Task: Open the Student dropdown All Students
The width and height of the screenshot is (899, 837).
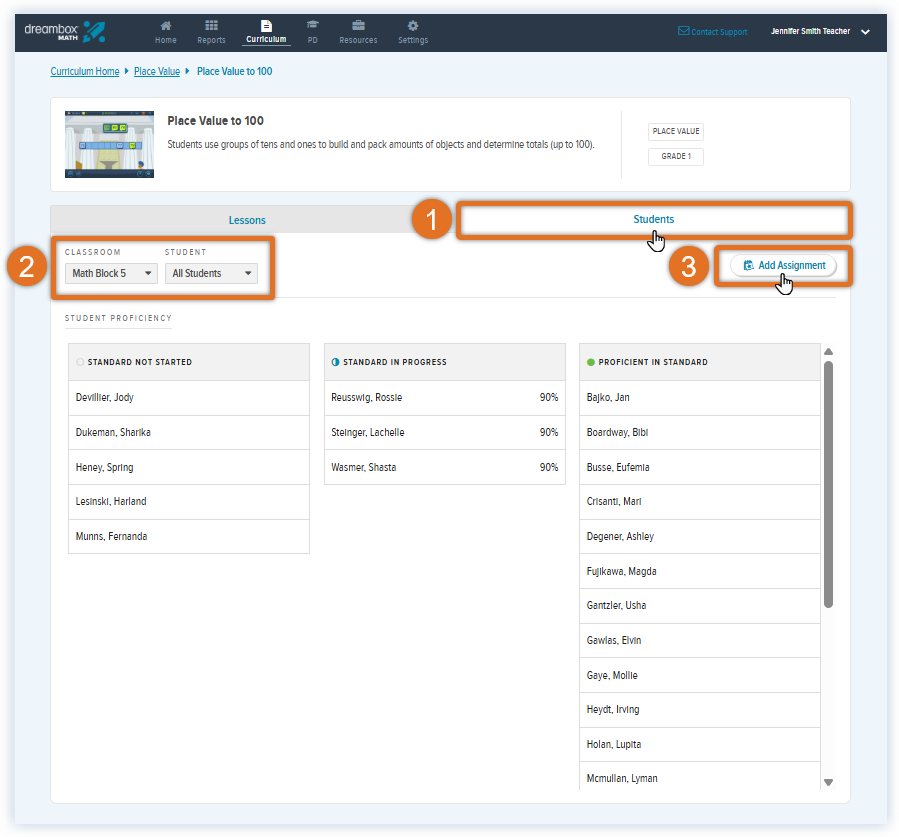Action: click(x=211, y=273)
